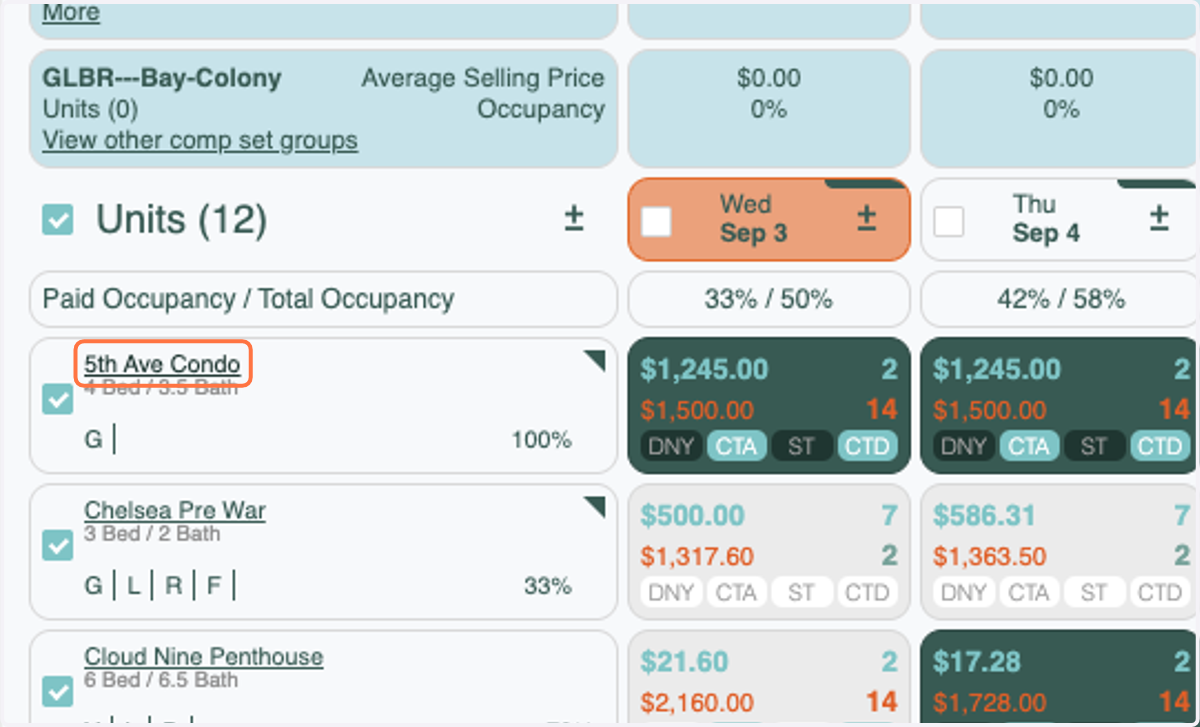
Task: Click $1,245.00 price for 5th Ave Condo Wed Sep 3
Action: (x=705, y=370)
